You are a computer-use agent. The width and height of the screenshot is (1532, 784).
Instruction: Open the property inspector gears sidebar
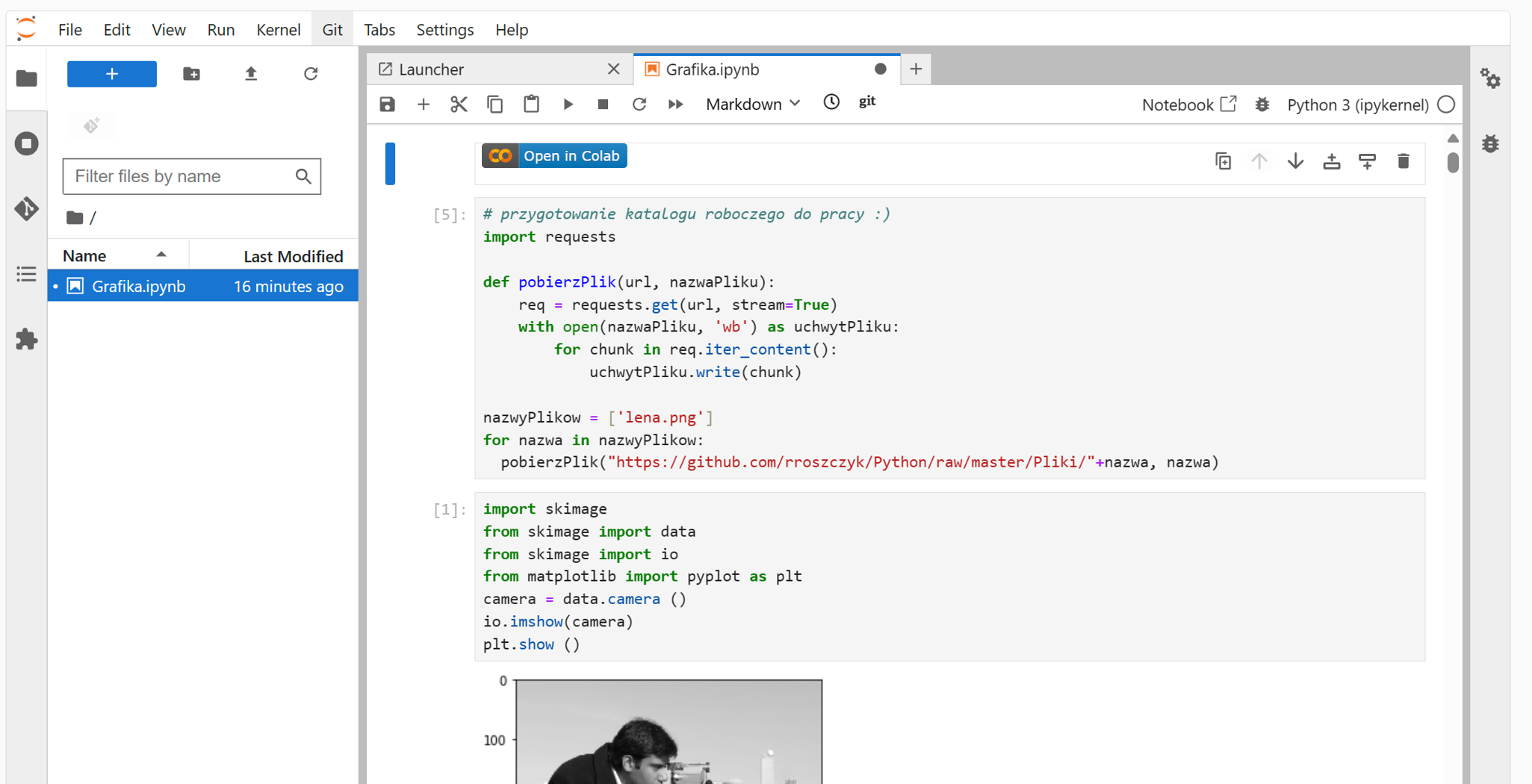coord(1491,78)
